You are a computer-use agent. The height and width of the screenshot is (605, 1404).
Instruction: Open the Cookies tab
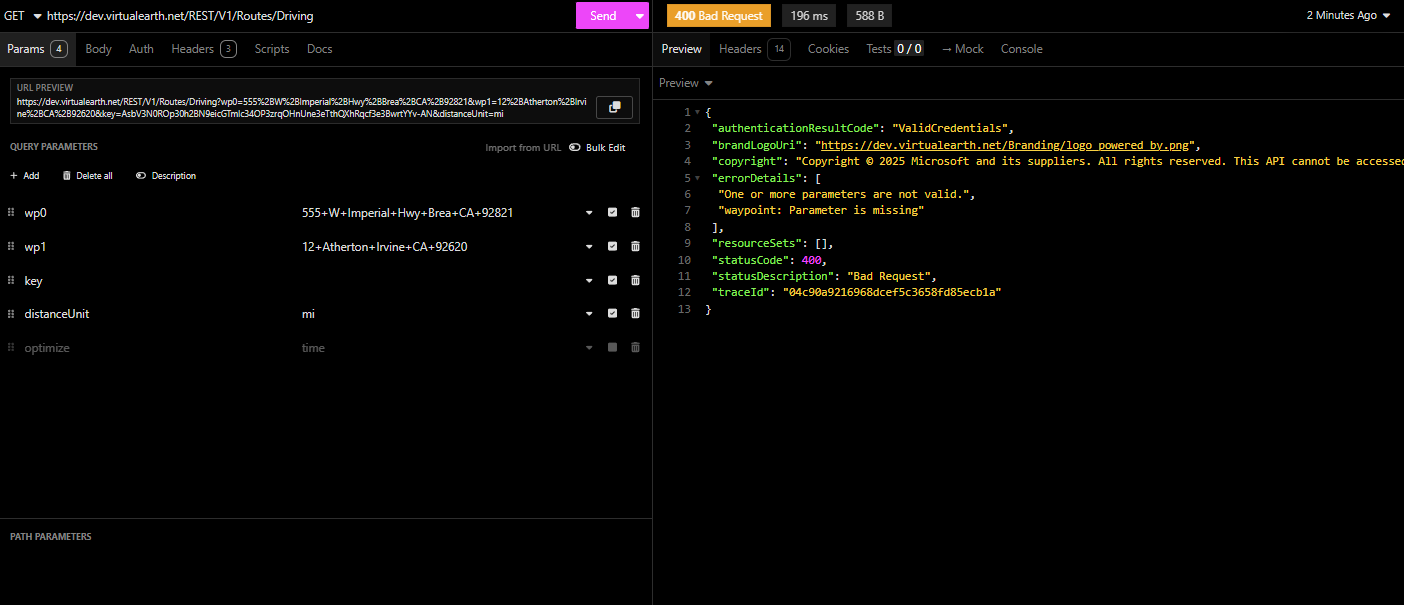[x=828, y=48]
